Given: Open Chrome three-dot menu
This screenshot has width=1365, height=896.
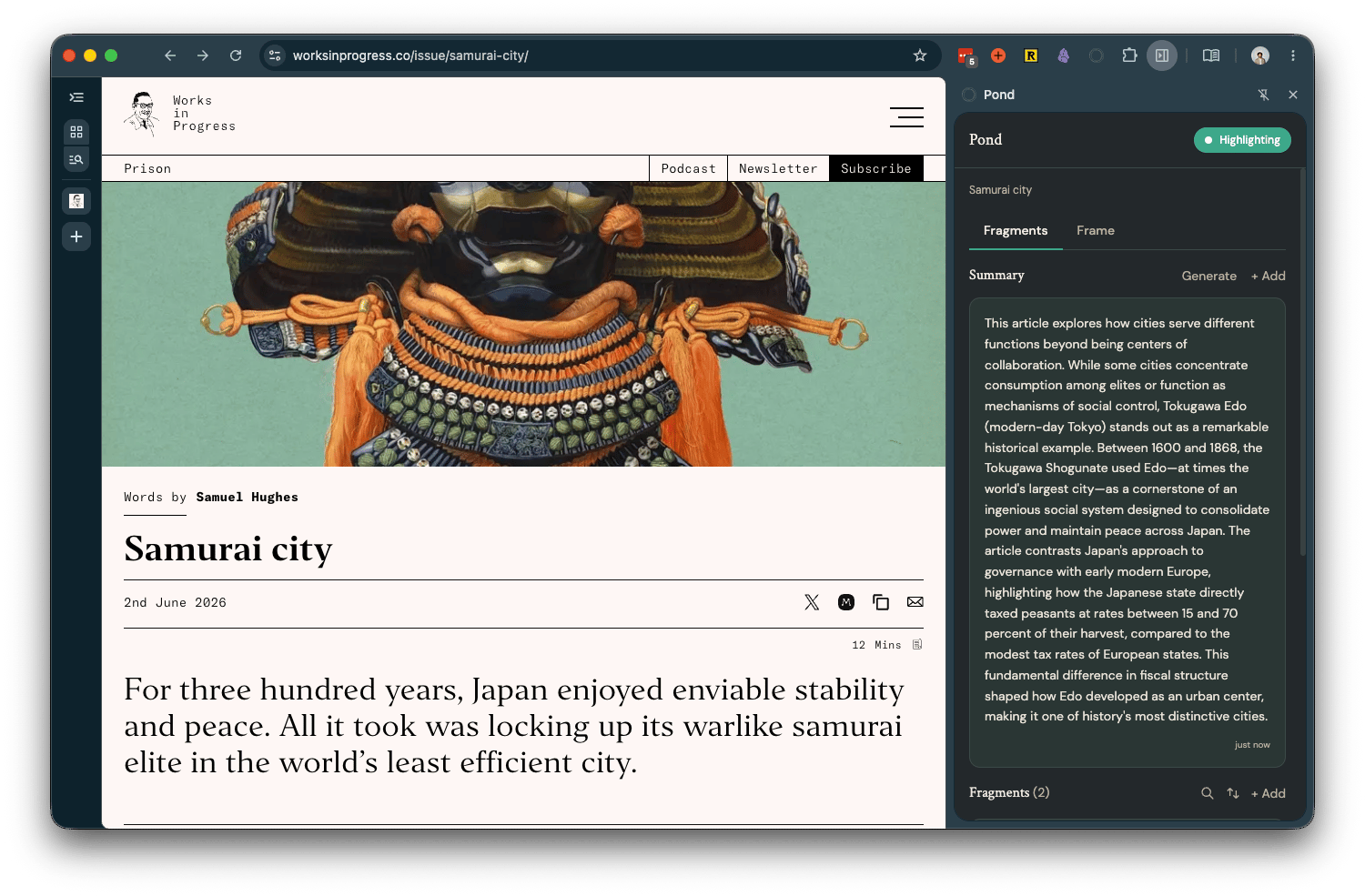Looking at the screenshot, I should (1293, 55).
